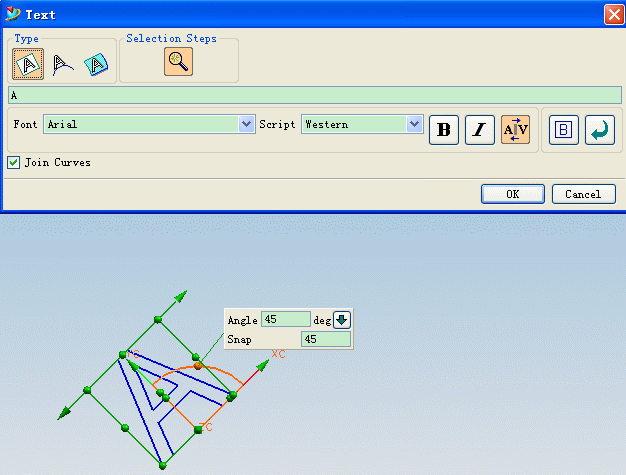The image size is (626, 475).
Task: Toggle Bold text formatting
Action: click(444, 130)
